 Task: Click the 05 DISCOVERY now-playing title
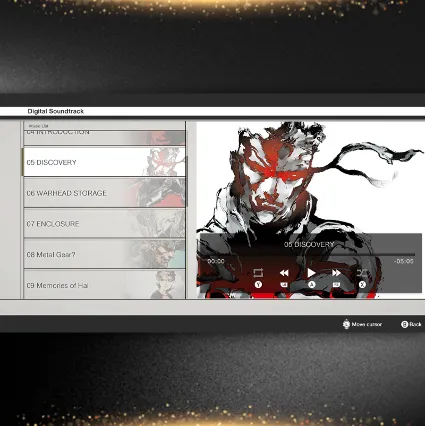[x=309, y=245]
